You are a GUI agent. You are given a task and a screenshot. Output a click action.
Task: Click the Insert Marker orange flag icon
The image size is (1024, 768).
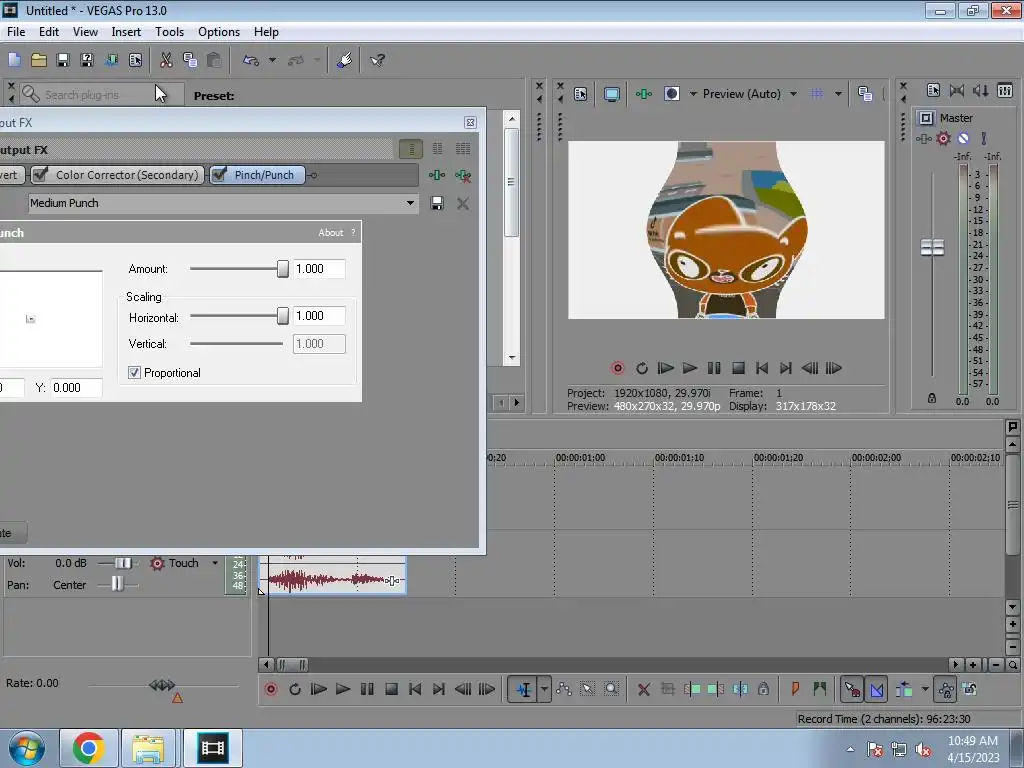[x=795, y=690]
